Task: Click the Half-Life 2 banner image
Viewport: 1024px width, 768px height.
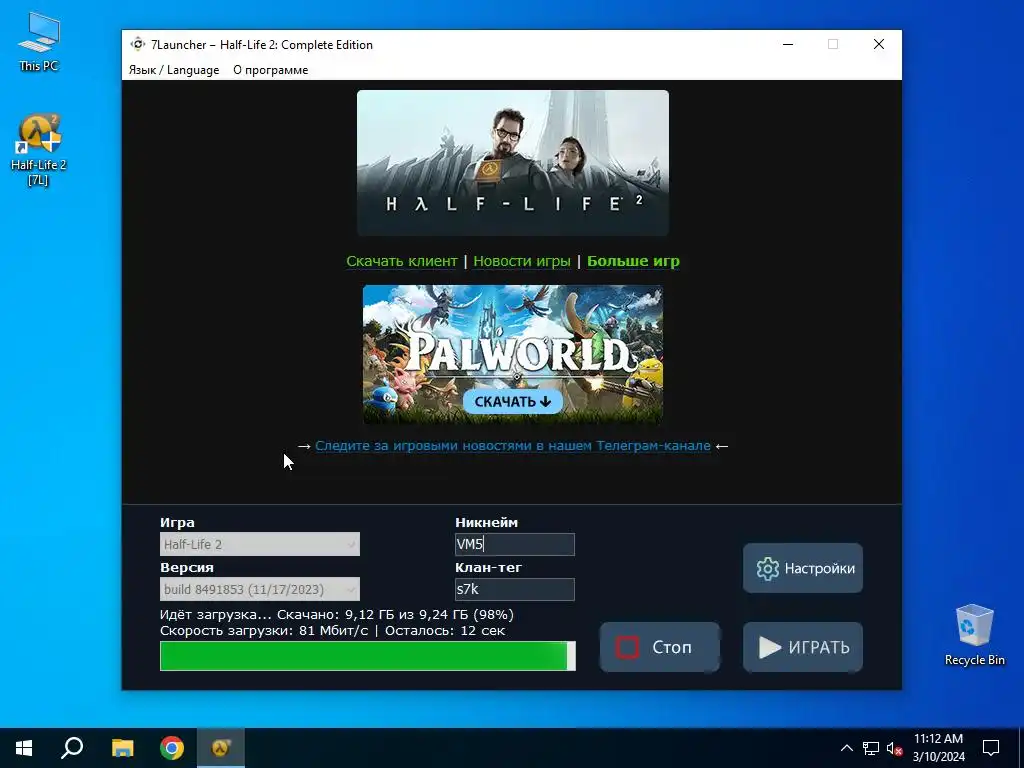Action: 513,163
